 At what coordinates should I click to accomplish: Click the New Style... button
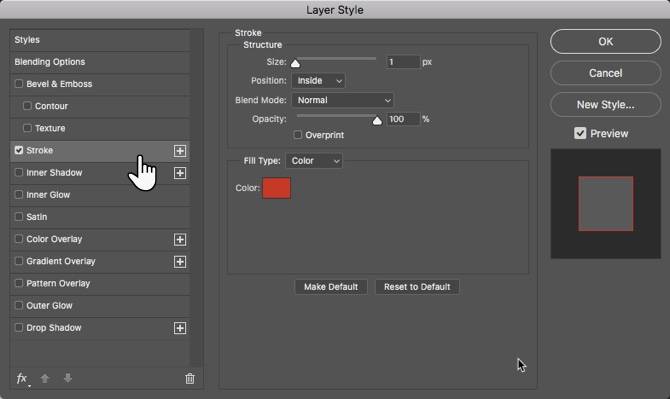(x=605, y=105)
